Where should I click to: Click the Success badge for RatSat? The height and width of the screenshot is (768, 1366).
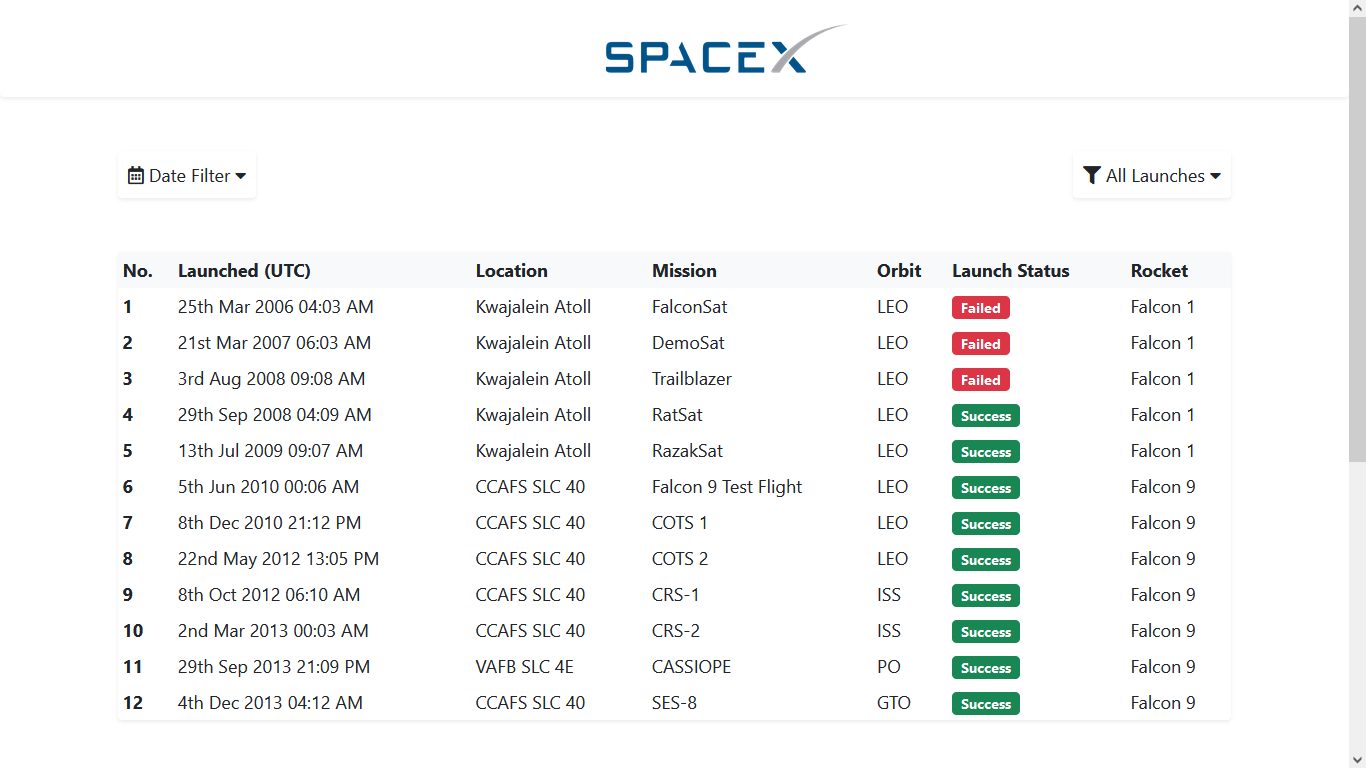coord(985,415)
